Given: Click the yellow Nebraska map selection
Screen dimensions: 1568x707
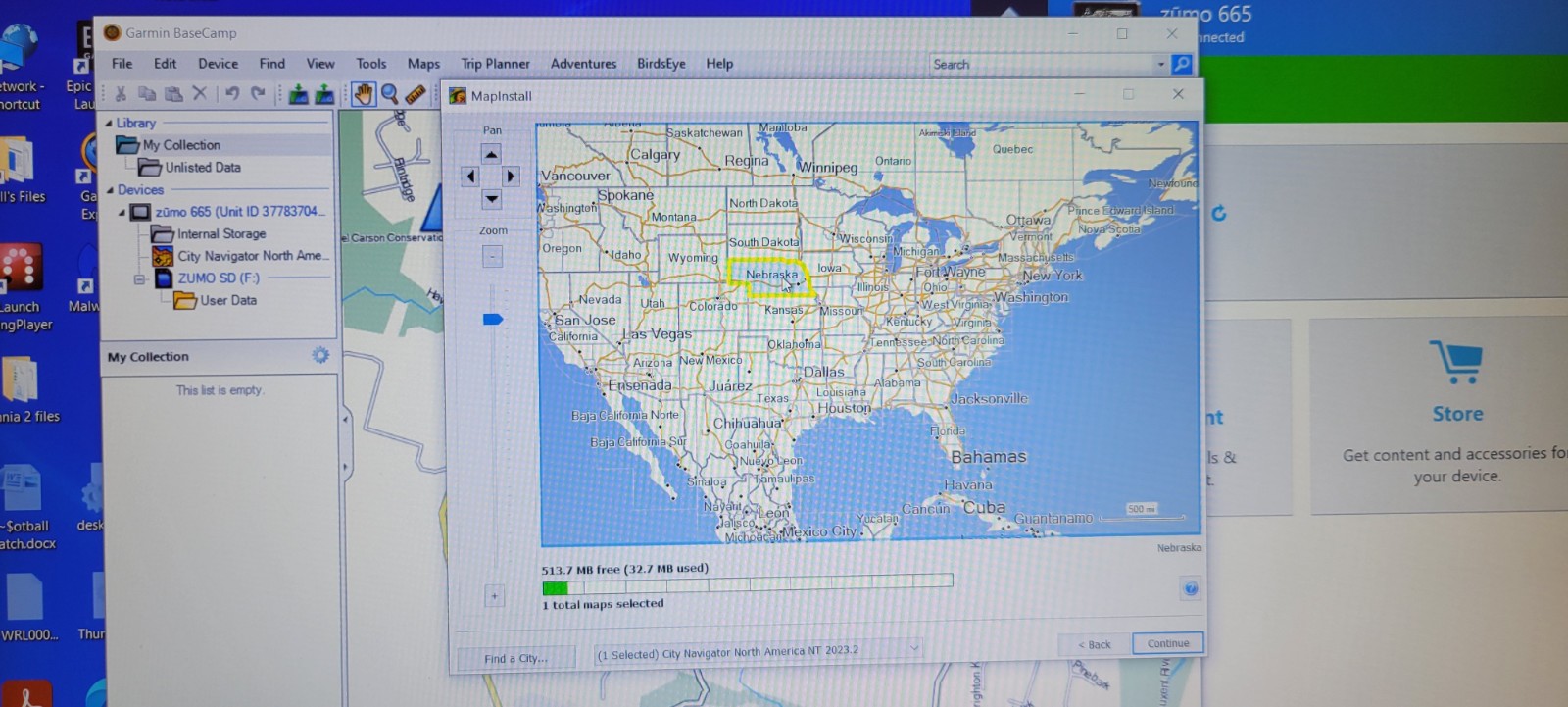Looking at the screenshot, I should coord(770,278).
